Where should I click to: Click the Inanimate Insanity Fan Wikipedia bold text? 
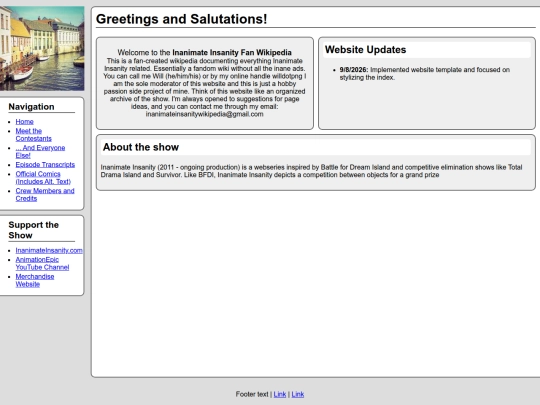coord(232,53)
